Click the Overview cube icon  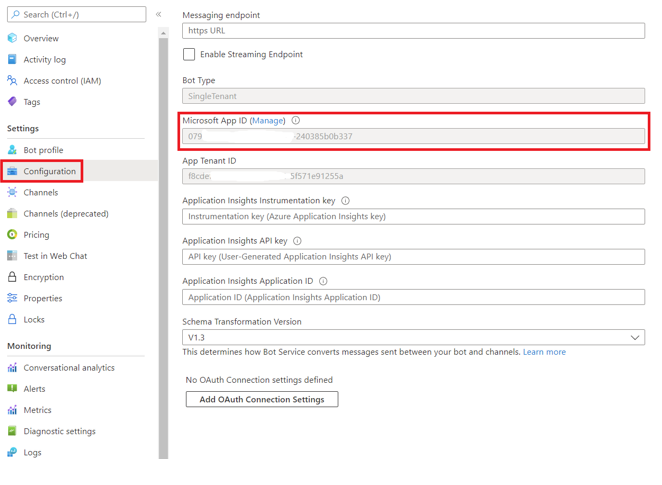(12, 38)
